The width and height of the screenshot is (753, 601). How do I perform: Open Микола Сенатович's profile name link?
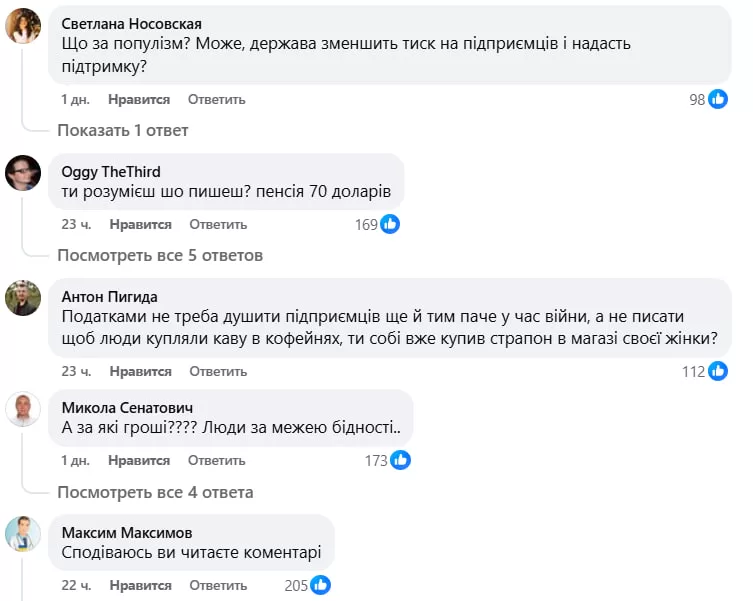click(x=127, y=408)
